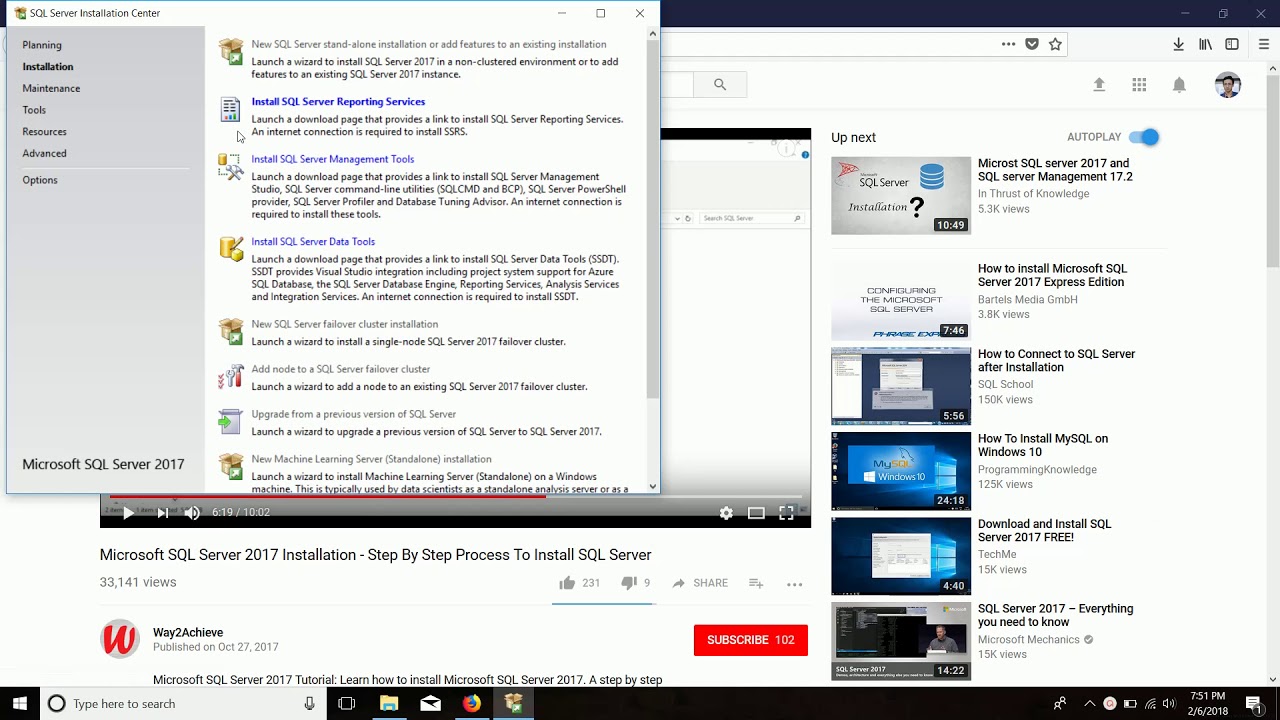This screenshot has width=1280, height=720.
Task: Click the Pocket save icon
Action: point(1032,44)
